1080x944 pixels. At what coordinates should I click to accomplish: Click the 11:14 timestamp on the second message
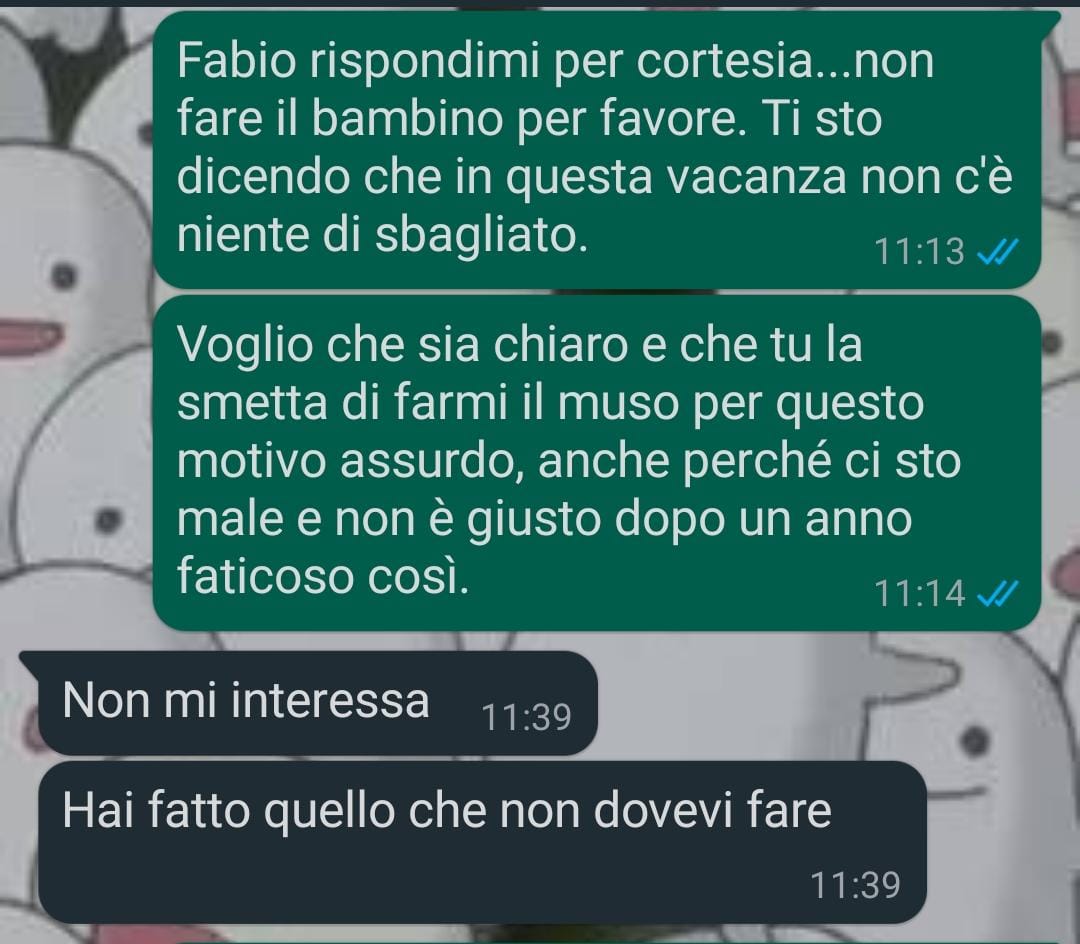[x=919, y=593]
